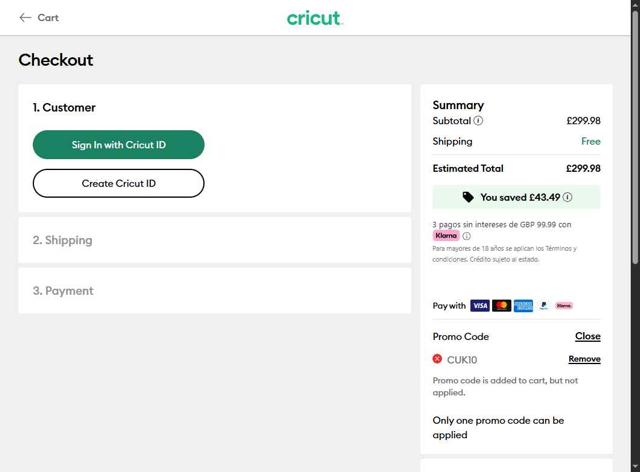The image size is (640, 472).
Task: Sign In with Cricut ID
Action: point(118,145)
